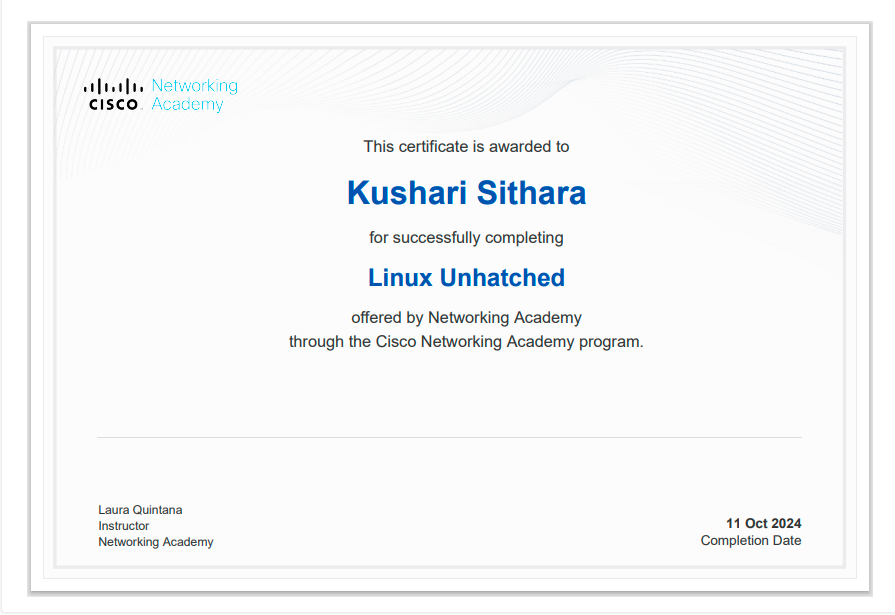Select the instructor name "Laura Quintana"
Image resolution: width=895 pixels, height=615 pixels.
140,510
